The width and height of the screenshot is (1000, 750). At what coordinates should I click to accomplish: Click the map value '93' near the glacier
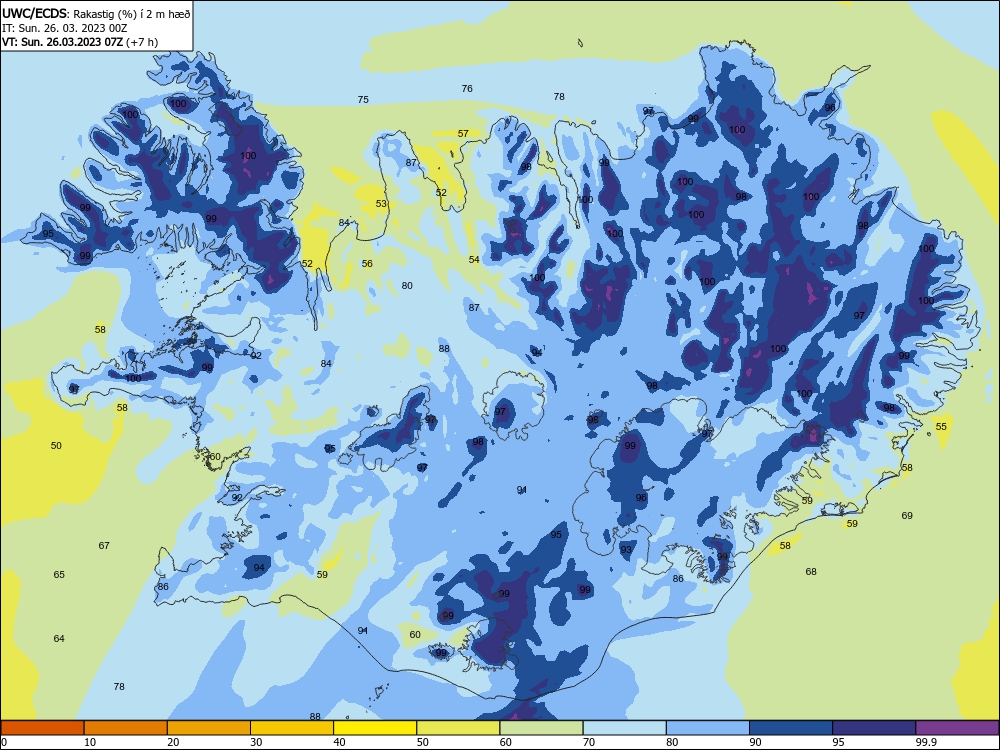[x=626, y=549]
